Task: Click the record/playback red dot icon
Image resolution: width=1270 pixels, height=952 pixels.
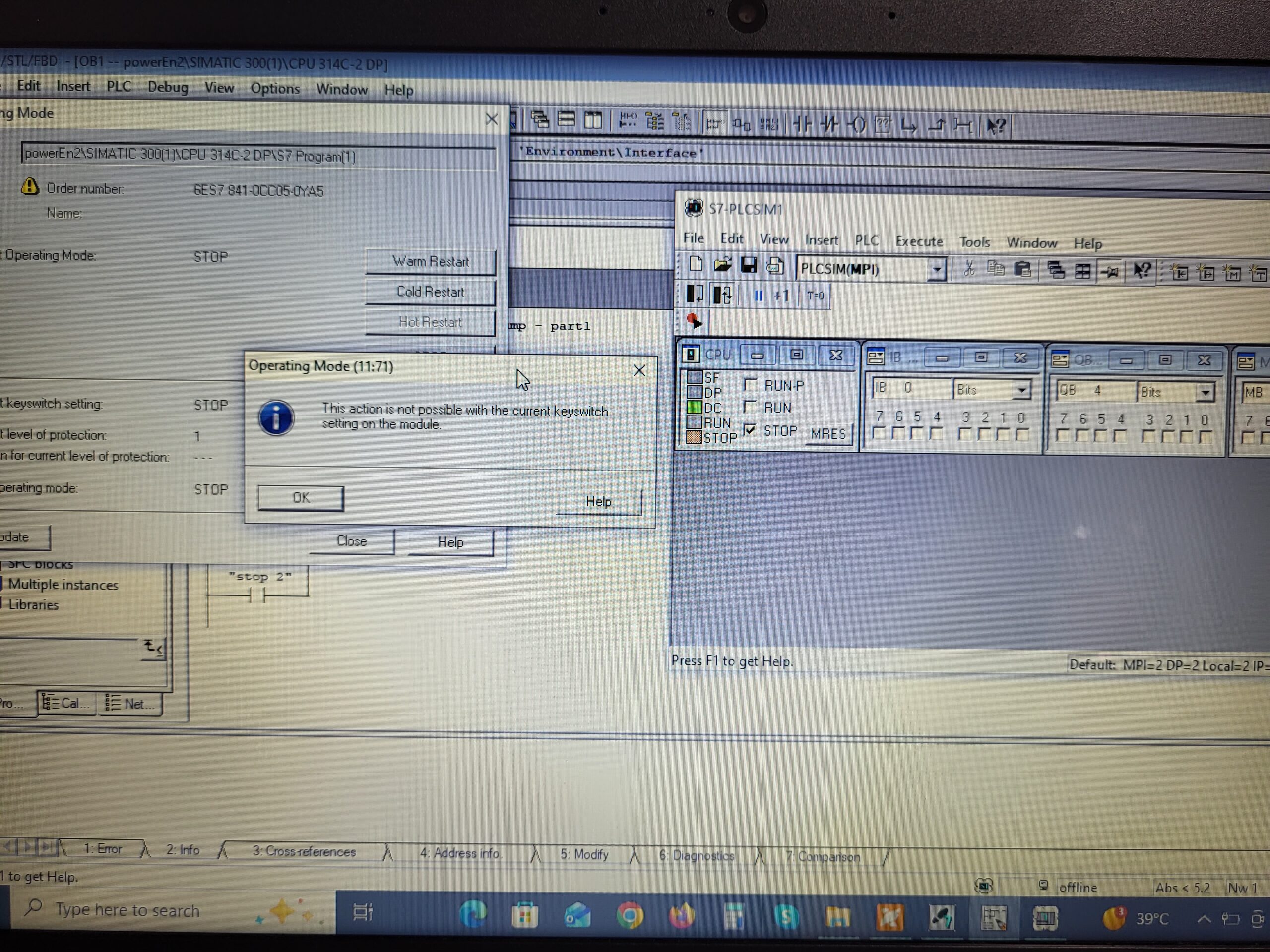Action: [694, 321]
